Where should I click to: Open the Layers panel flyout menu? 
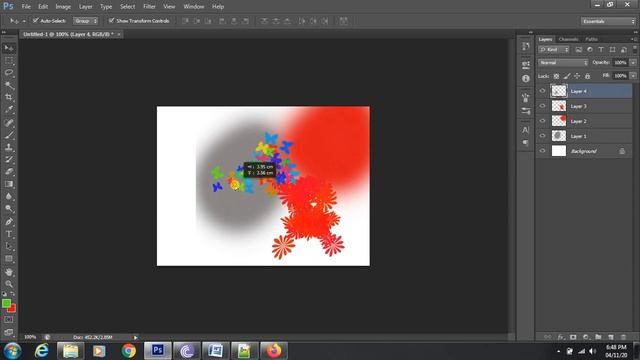[x=634, y=39]
